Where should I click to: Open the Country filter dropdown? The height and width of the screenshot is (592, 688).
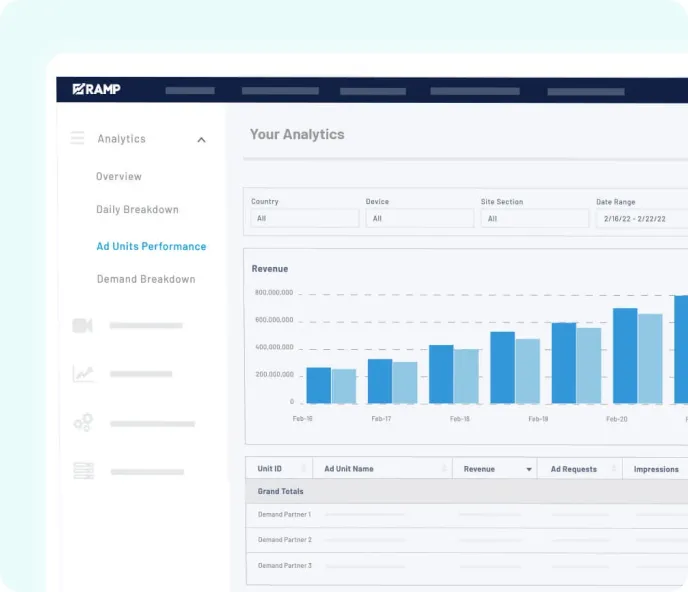click(x=305, y=218)
